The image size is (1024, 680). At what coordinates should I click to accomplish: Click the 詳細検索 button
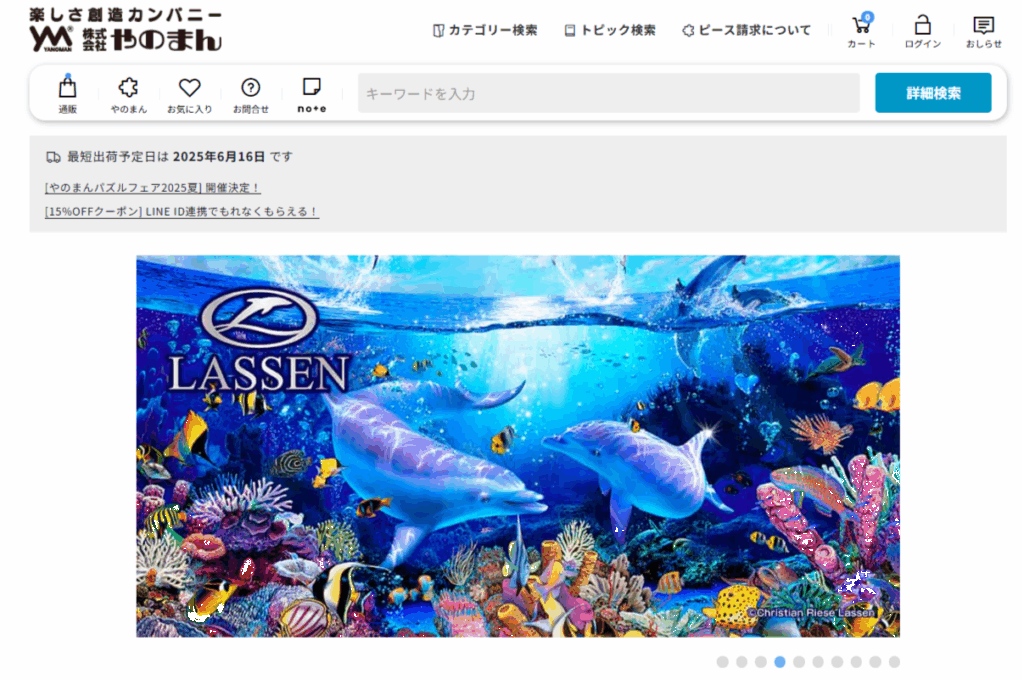pyautogui.click(x=933, y=93)
